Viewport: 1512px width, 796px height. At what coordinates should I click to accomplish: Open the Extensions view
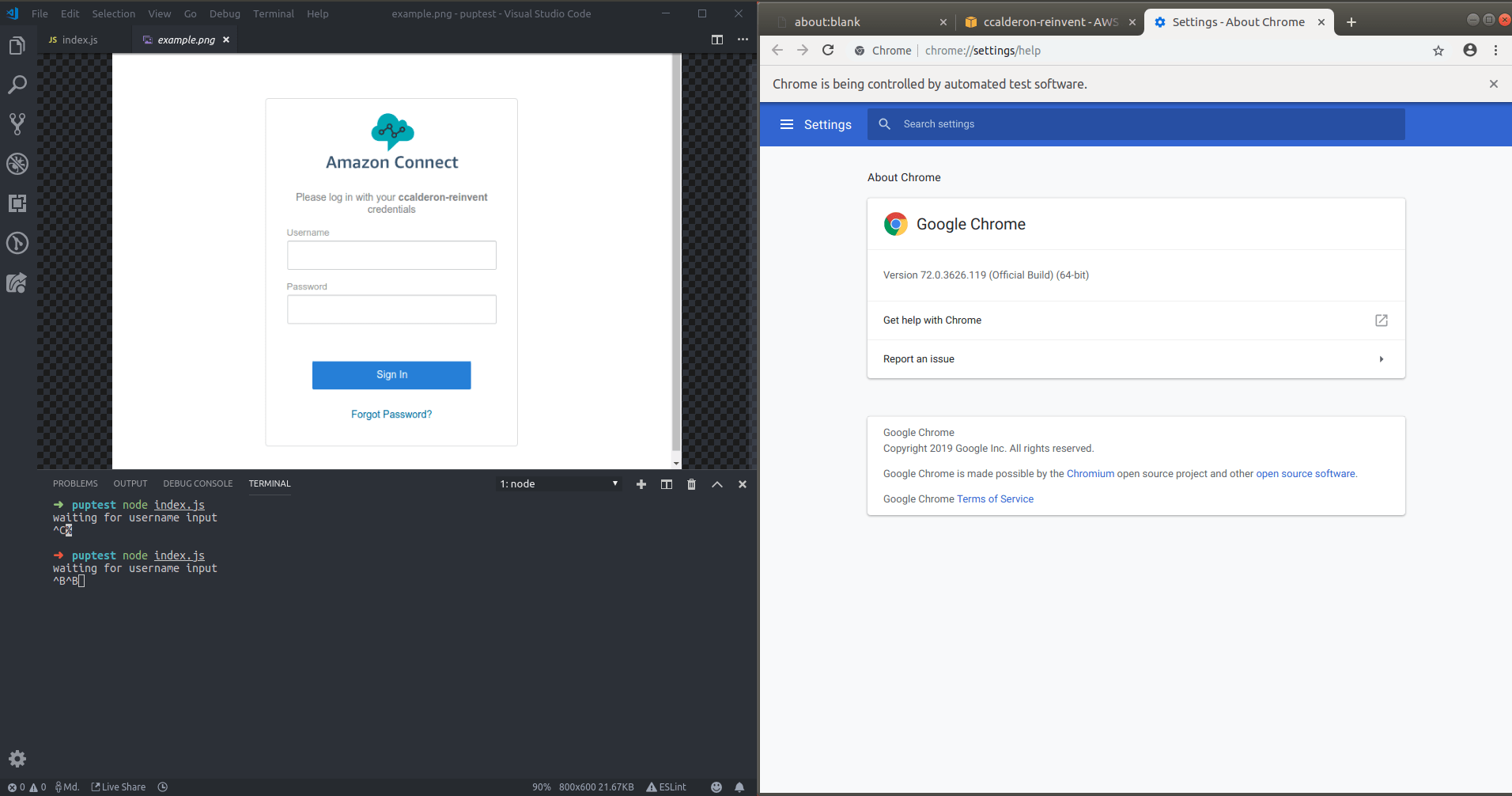17,203
